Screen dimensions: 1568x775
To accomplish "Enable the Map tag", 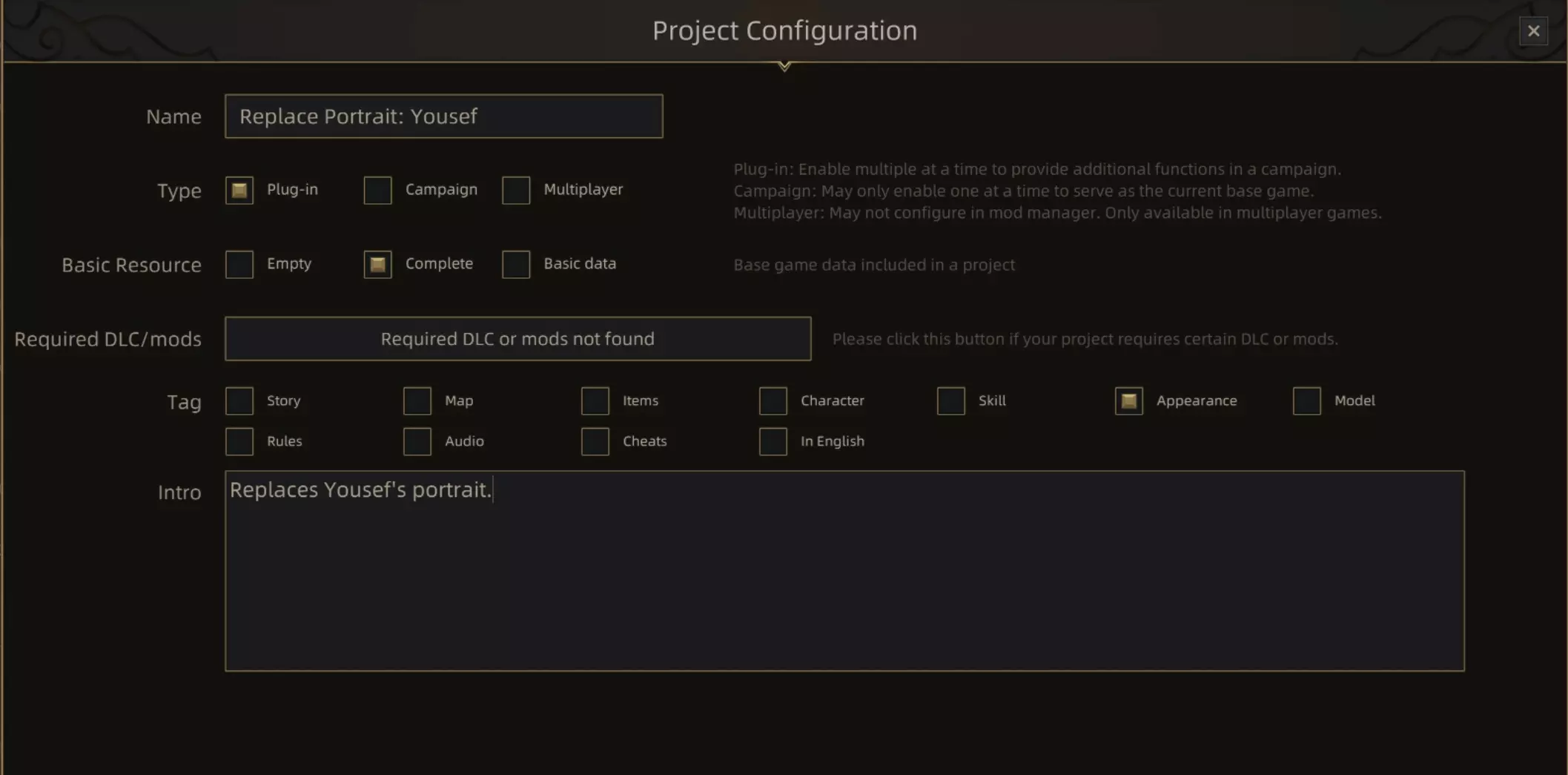I will tap(417, 401).
